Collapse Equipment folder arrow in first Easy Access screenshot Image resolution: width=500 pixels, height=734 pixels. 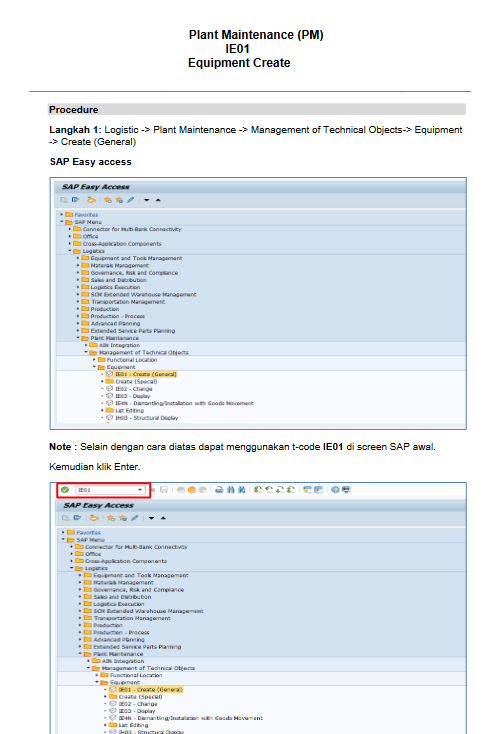(x=94, y=367)
